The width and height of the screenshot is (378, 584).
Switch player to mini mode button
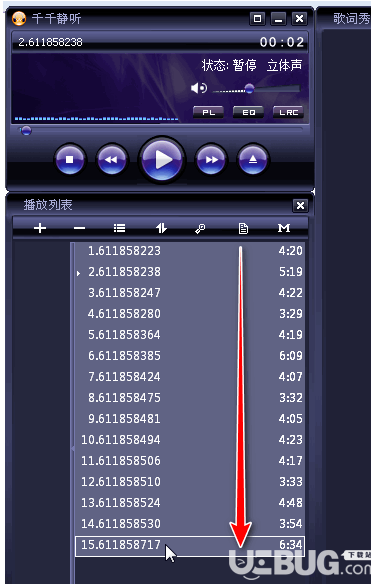(257, 18)
